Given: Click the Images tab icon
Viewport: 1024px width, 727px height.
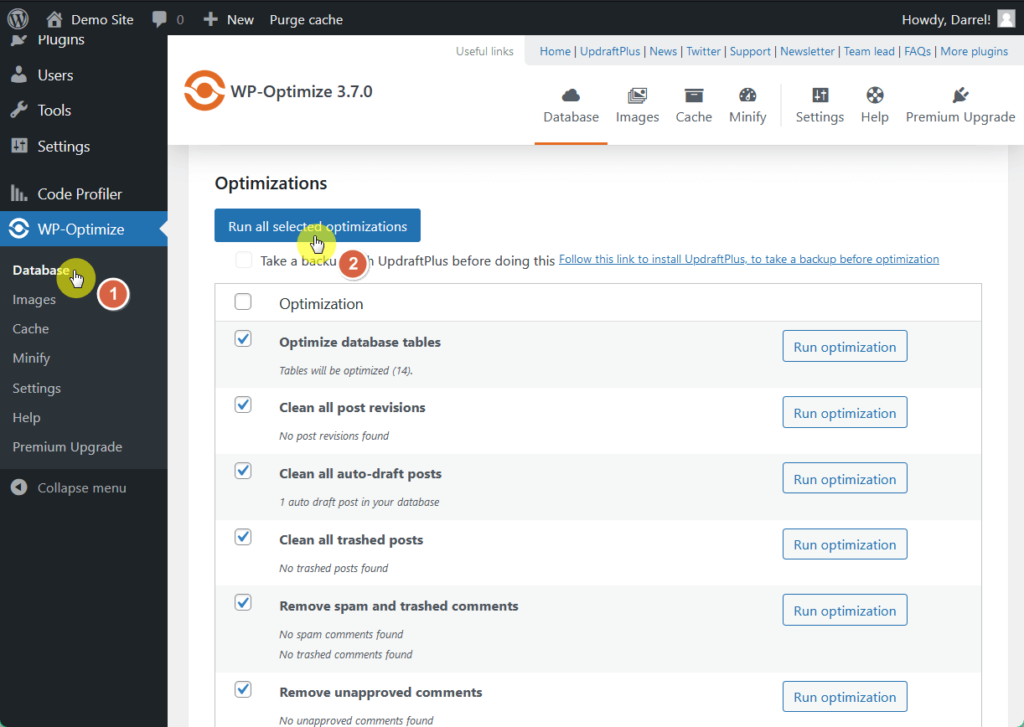Looking at the screenshot, I should (x=637, y=95).
